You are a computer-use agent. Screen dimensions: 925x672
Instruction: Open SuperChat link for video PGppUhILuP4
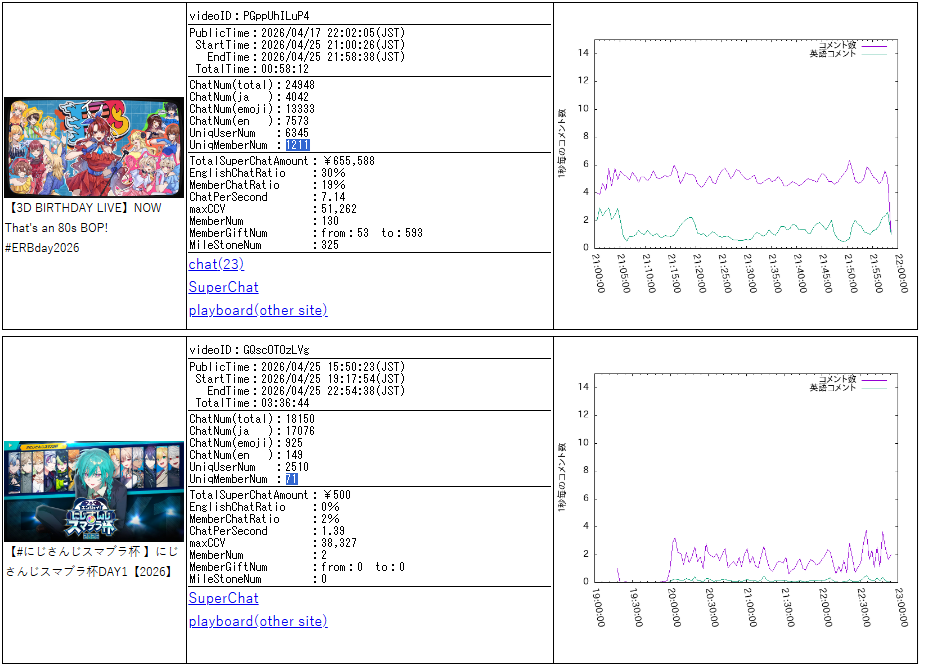224,288
